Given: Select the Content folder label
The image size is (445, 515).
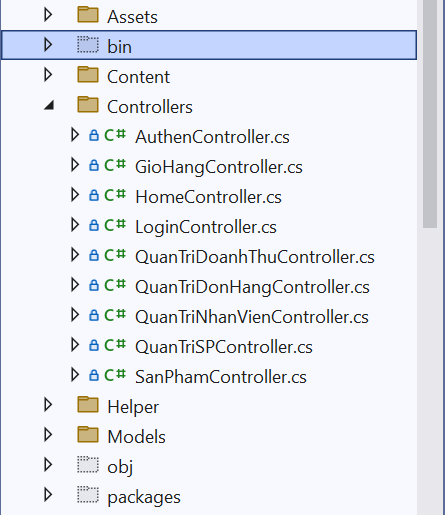Looking at the screenshot, I should pos(138,77).
